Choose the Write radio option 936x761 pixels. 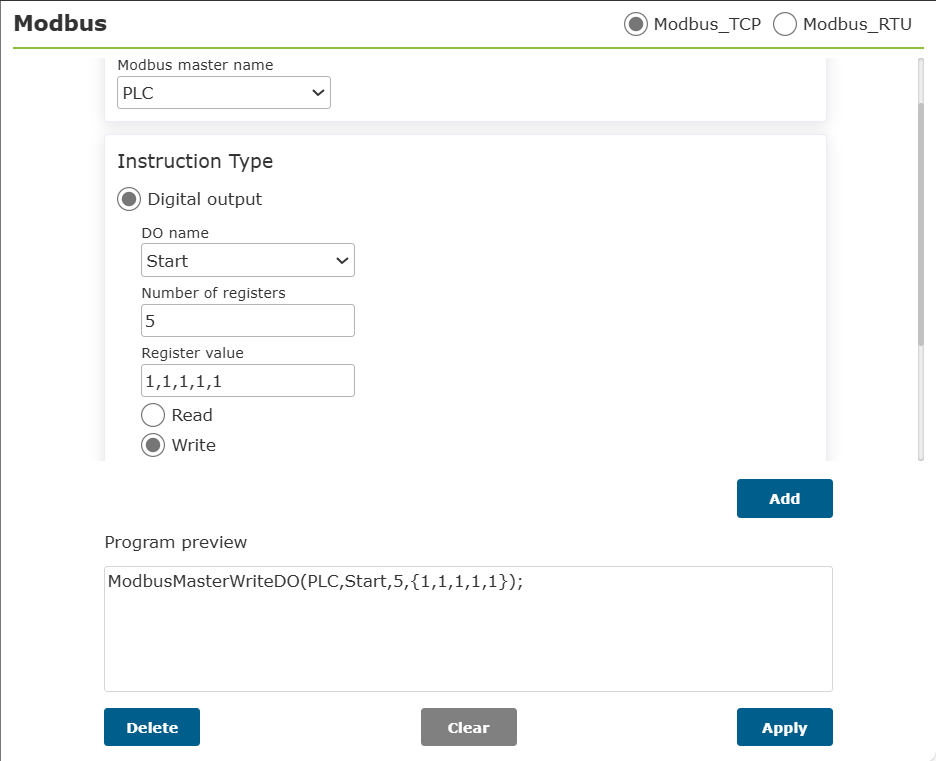pos(153,445)
